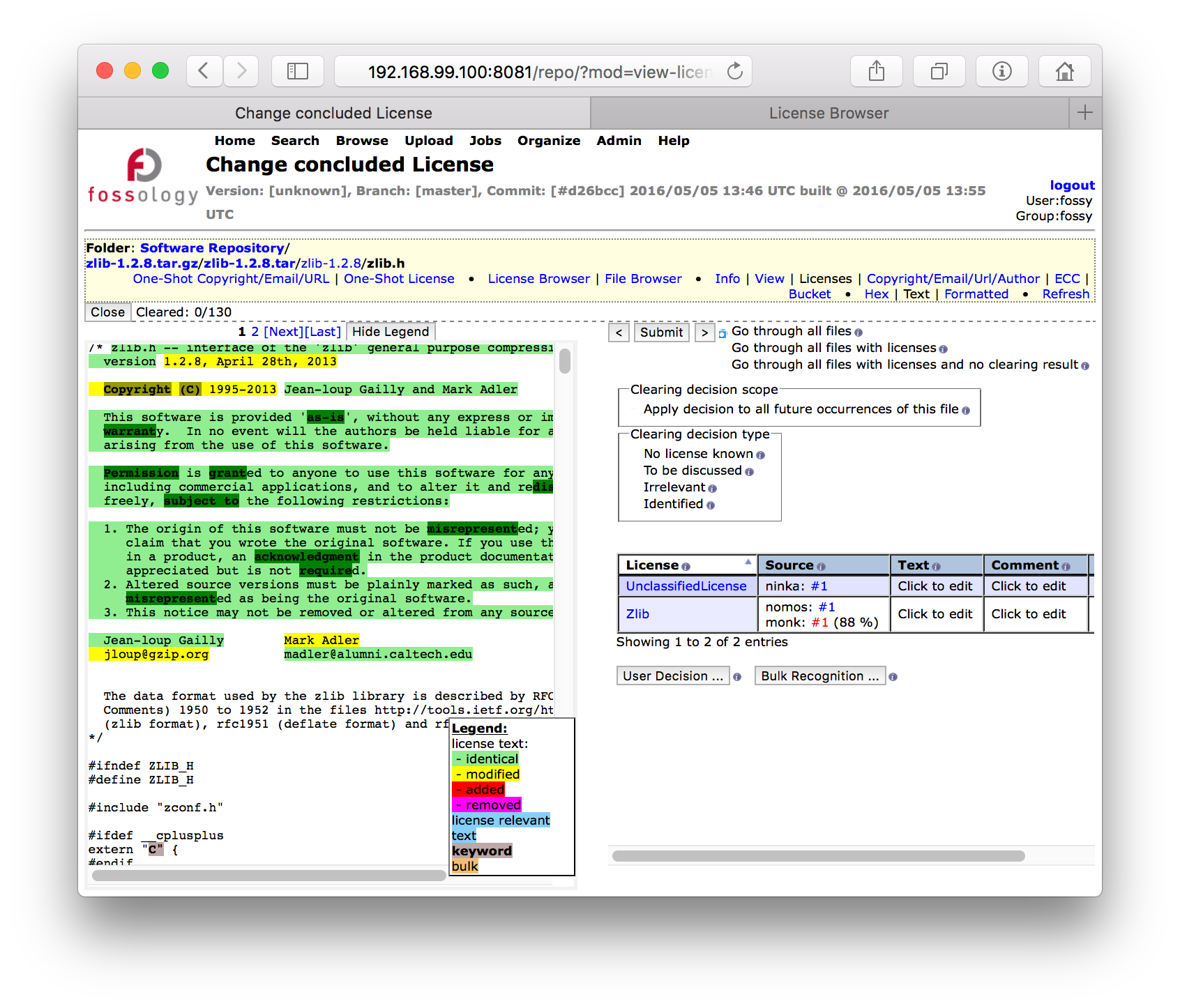Image resolution: width=1180 pixels, height=1008 pixels.
Task: Open One-Shot Copyright/Email/URL link
Action: 231,279
